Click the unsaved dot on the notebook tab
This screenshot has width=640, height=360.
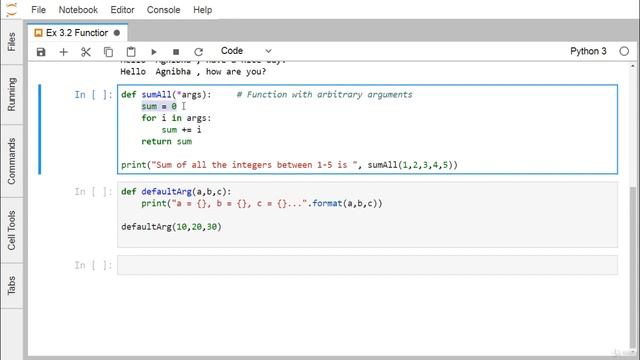(x=117, y=33)
